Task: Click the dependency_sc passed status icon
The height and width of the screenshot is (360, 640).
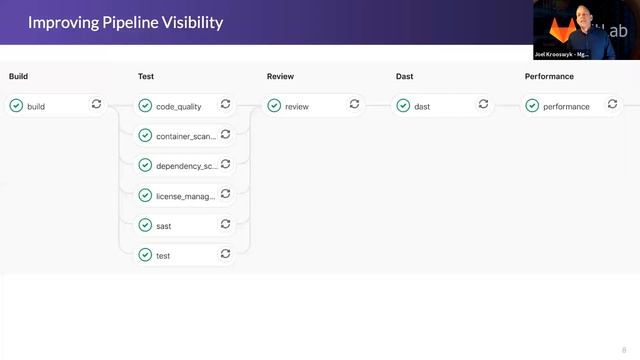Action: (x=145, y=165)
